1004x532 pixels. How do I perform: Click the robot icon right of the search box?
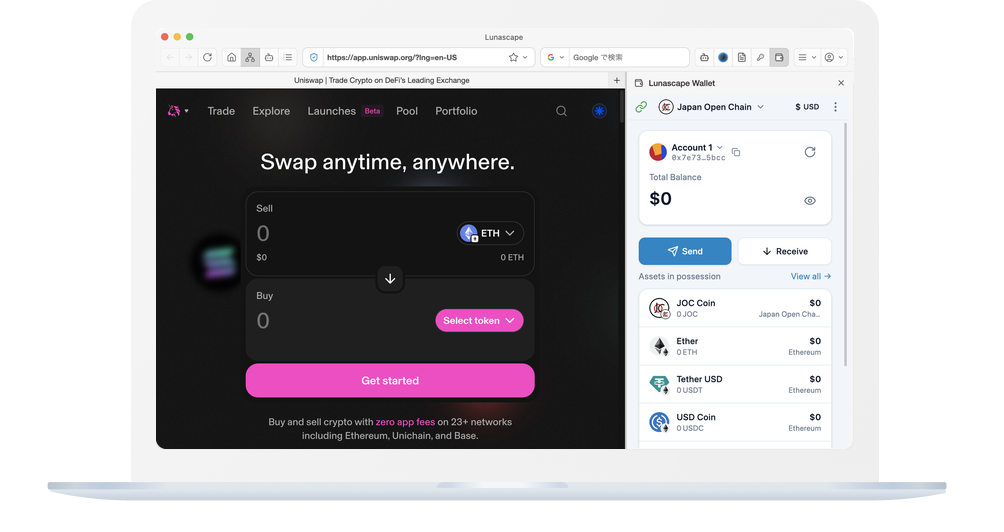coord(704,58)
